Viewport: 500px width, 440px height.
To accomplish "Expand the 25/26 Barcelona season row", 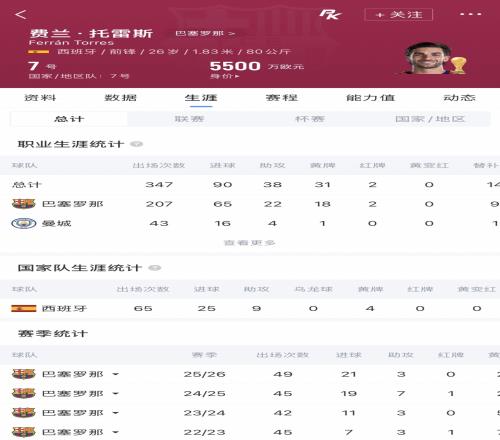I will coord(115,374).
